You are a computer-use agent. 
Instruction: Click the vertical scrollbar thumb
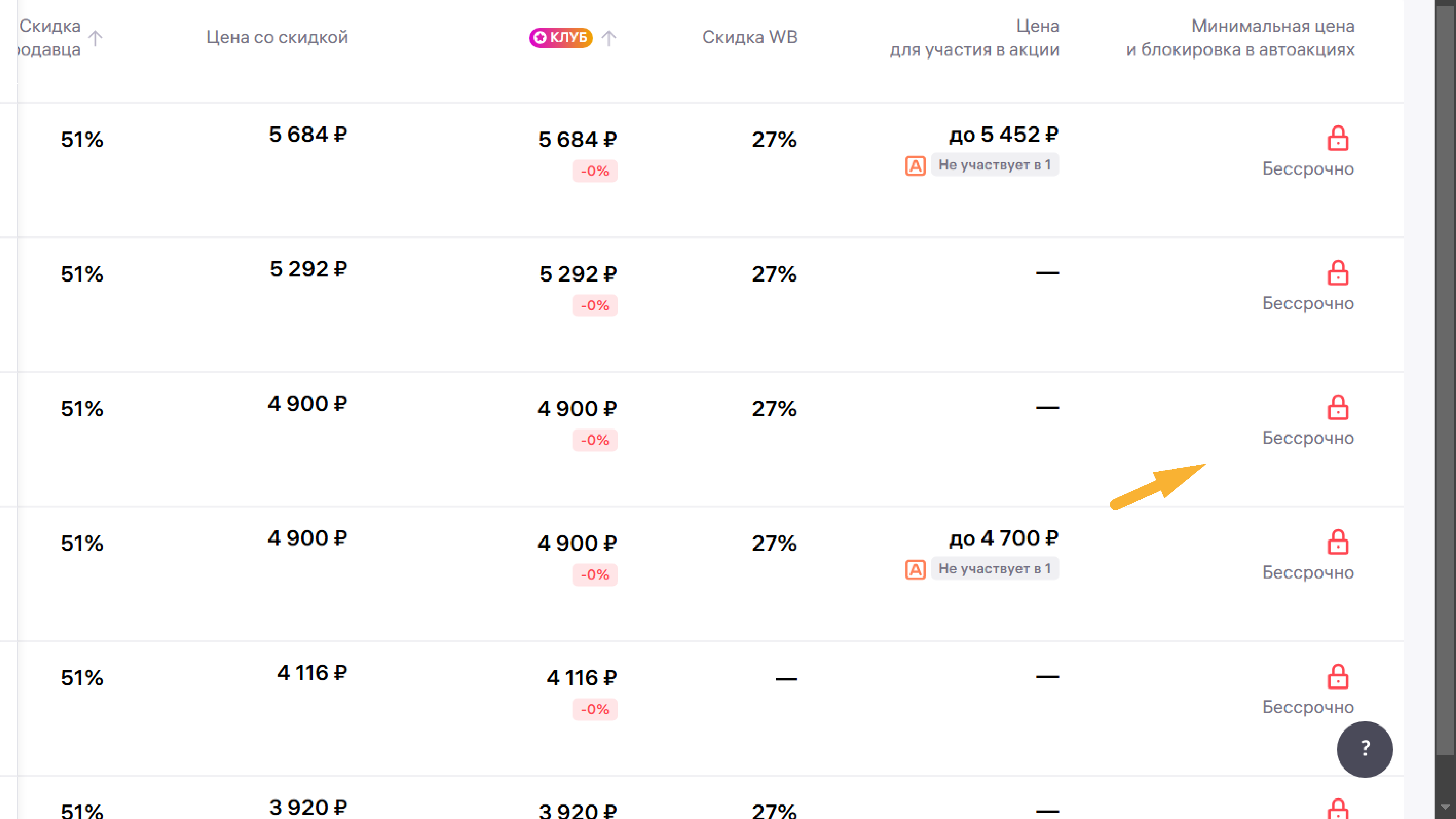point(1445,373)
